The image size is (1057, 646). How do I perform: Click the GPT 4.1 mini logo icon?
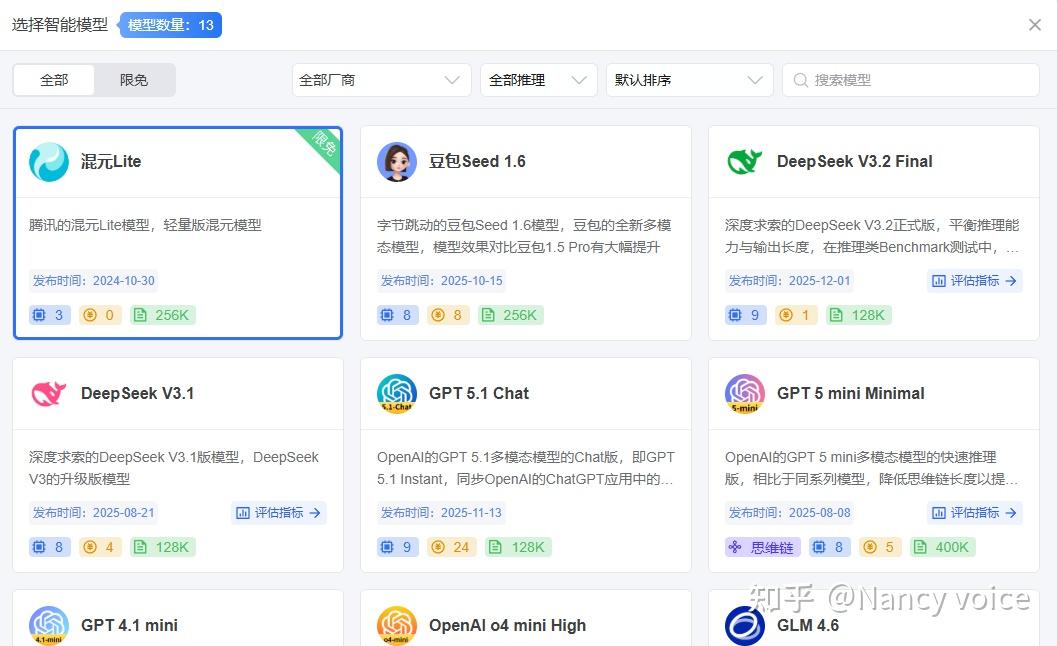pos(49,625)
